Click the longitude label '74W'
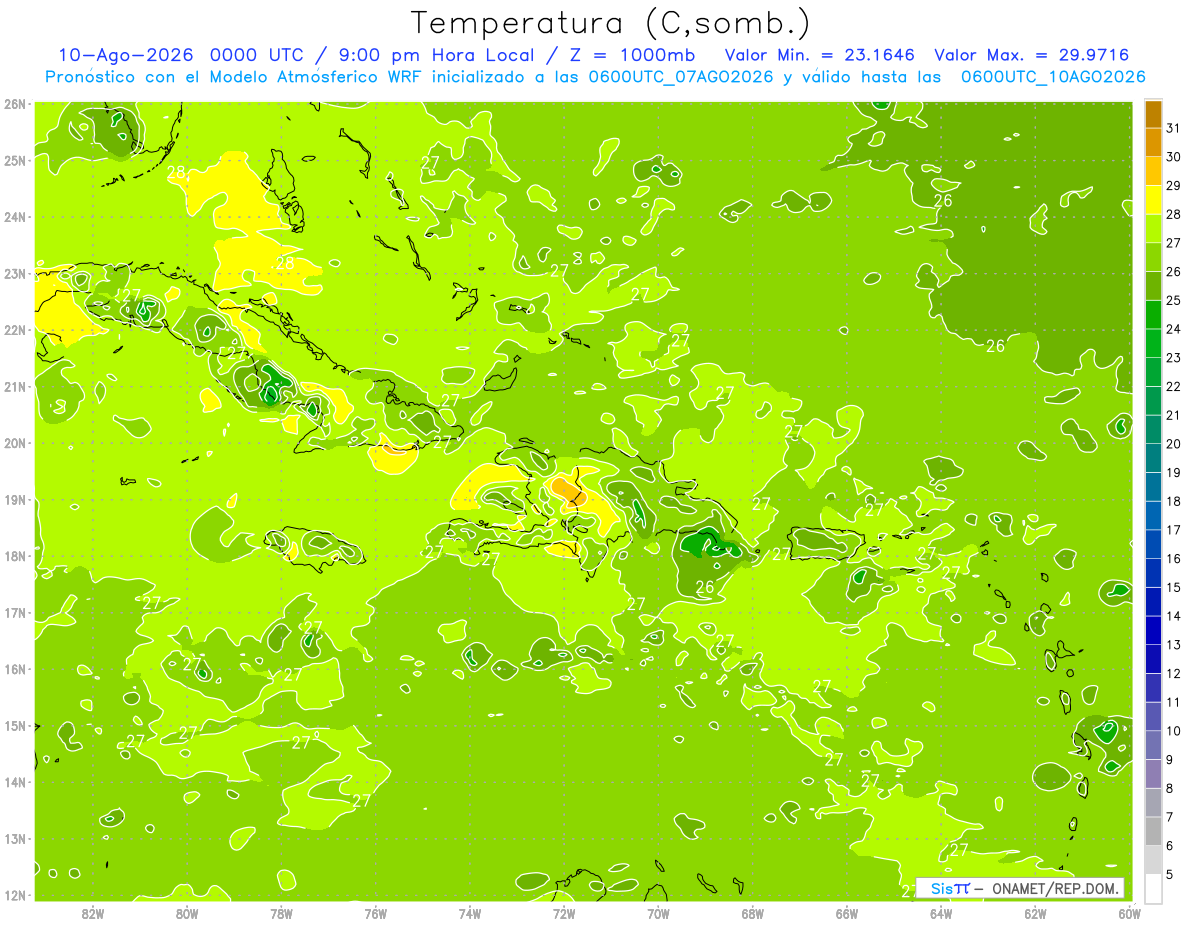 pyautogui.click(x=470, y=913)
